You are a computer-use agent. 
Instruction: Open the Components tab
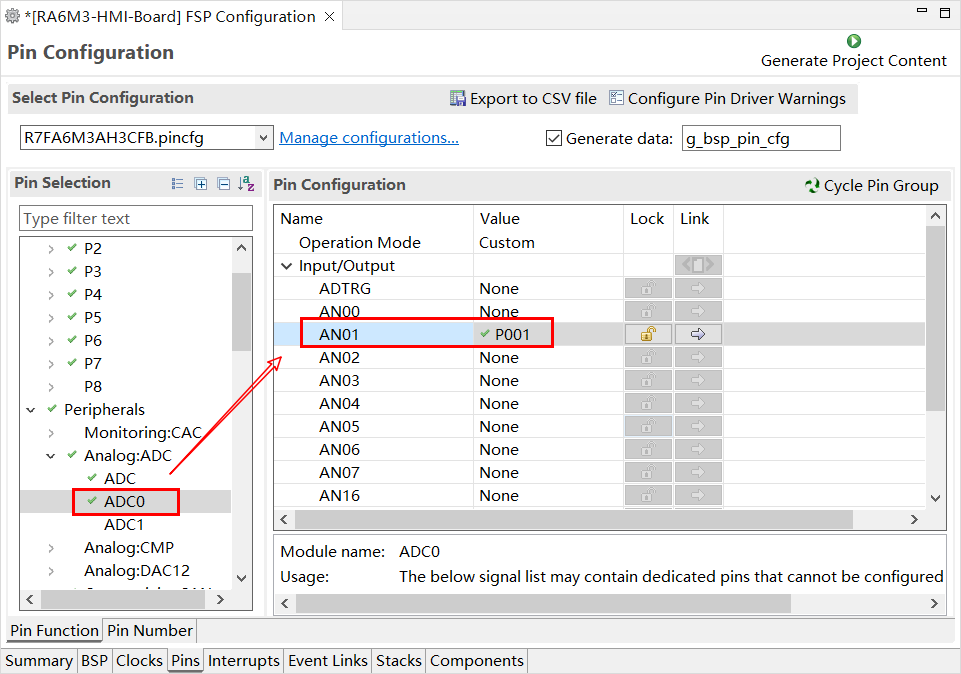click(476, 661)
